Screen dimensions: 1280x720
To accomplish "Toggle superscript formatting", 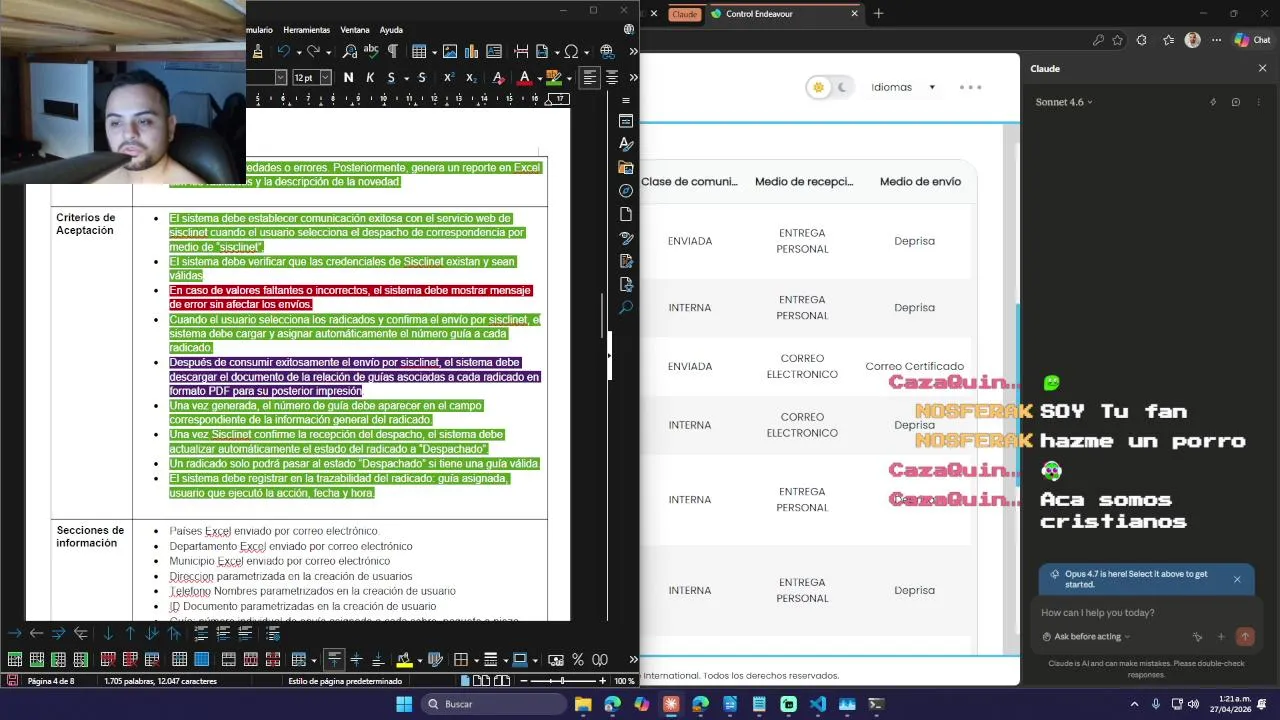I will click(x=449, y=78).
